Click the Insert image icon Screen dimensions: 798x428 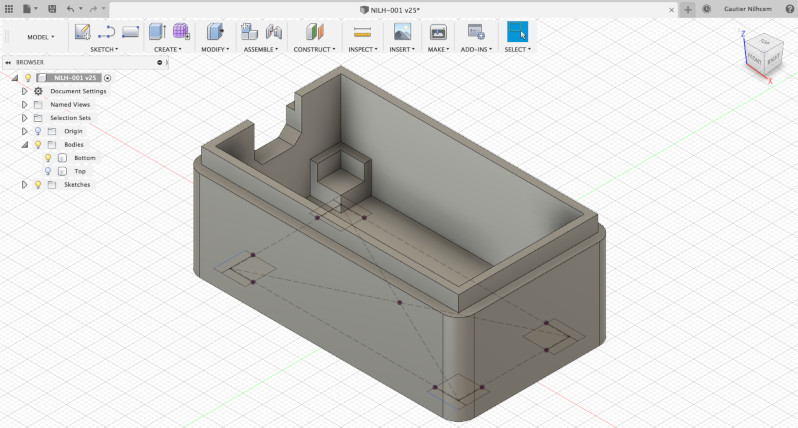click(402, 32)
